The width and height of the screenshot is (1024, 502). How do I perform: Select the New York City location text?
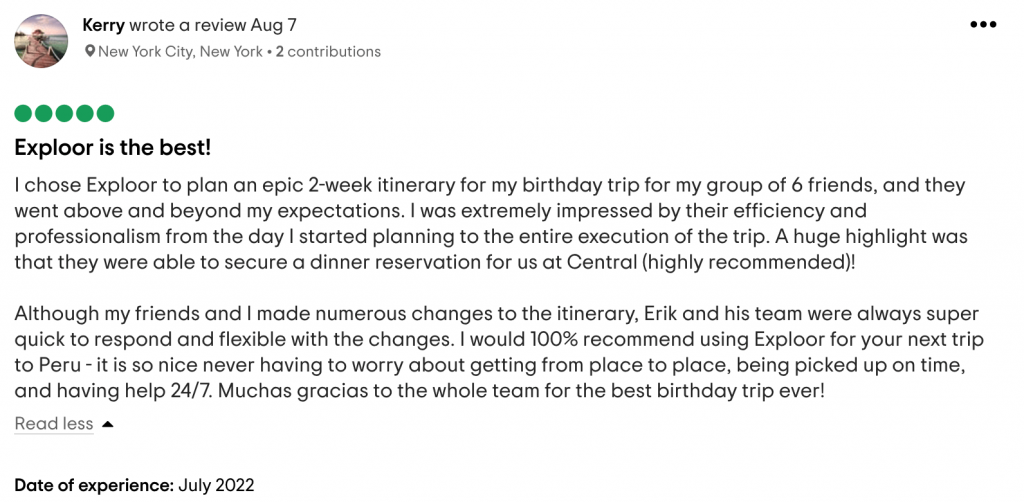point(180,51)
